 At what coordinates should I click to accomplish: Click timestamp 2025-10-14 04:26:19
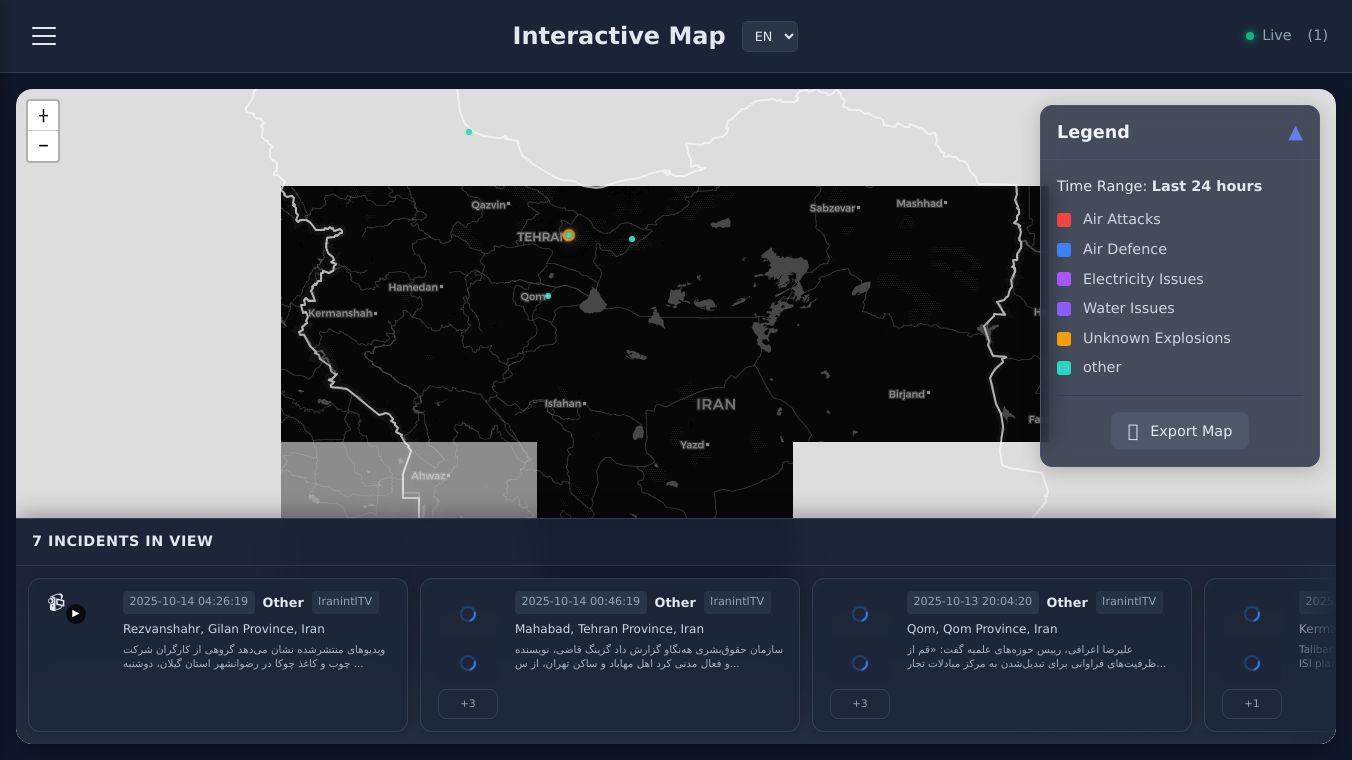pyautogui.click(x=189, y=602)
